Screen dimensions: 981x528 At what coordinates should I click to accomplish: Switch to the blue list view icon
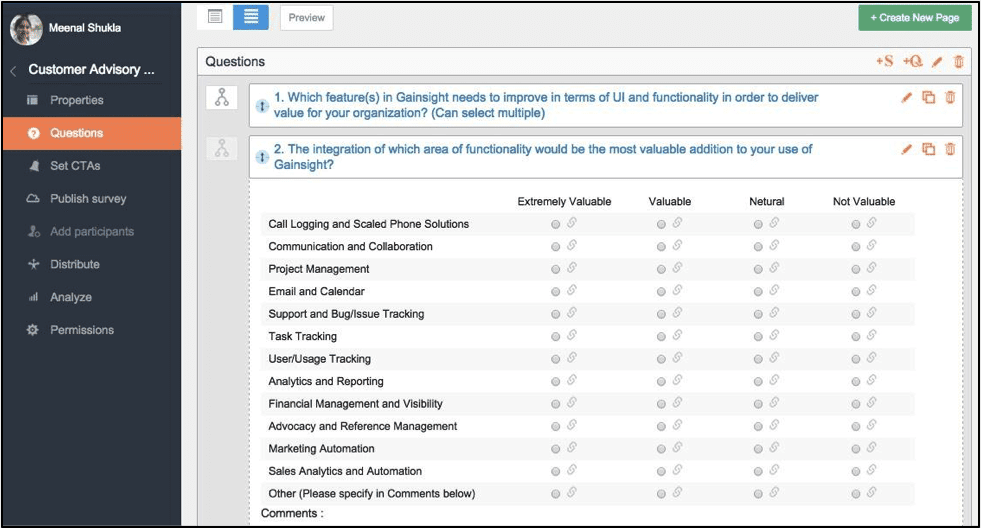250,17
